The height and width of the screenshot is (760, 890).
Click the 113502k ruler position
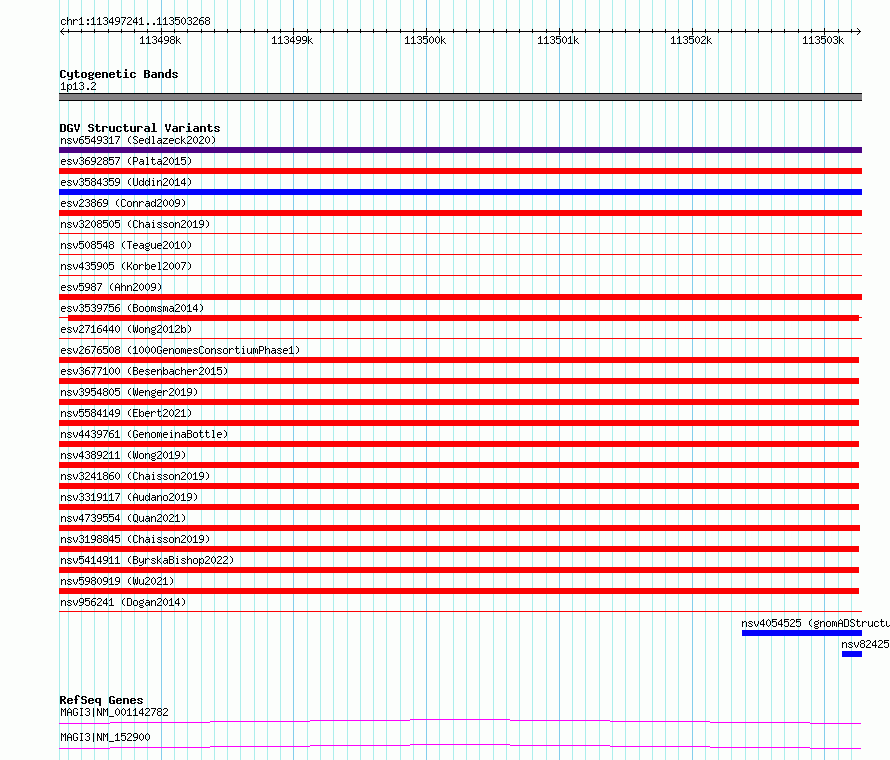coord(691,40)
